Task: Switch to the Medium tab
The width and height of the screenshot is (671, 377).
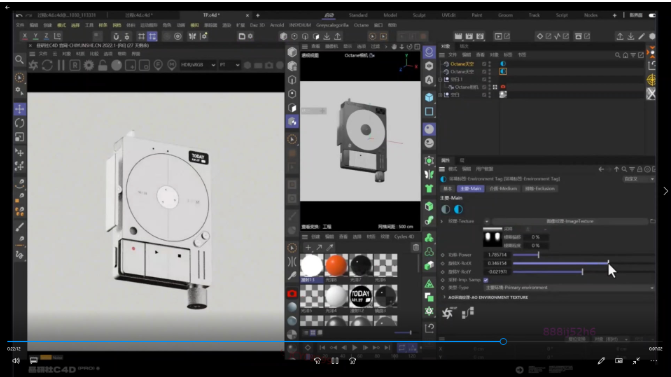Action: 503,188
